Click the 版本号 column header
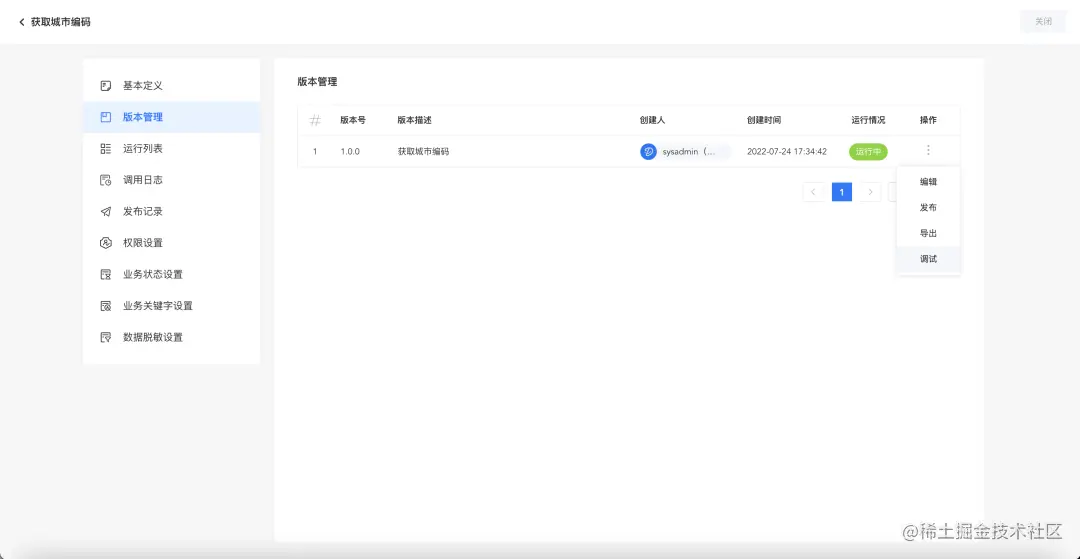This screenshot has height=559, width=1080. [x=353, y=120]
